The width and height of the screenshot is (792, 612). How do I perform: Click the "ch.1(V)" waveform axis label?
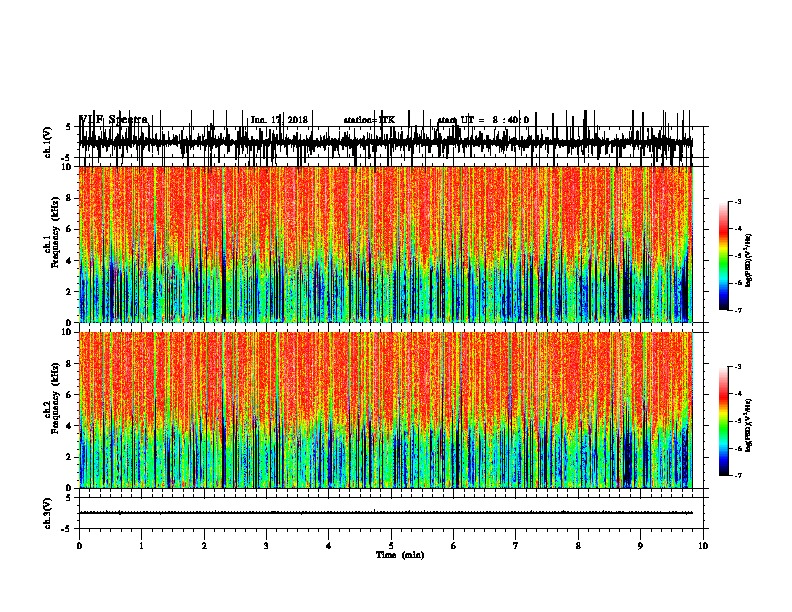(48, 141)
